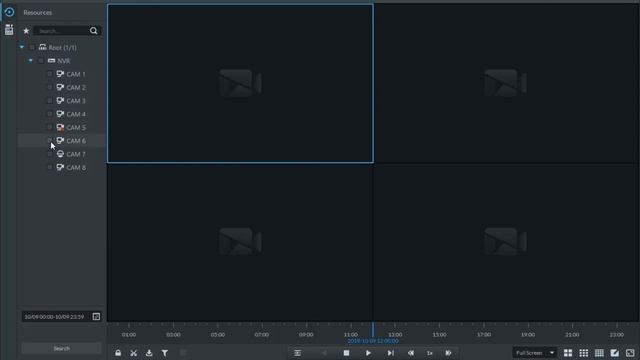Click the timeline playhead marker
The image size is (640, 360).
tap(373, 329)
